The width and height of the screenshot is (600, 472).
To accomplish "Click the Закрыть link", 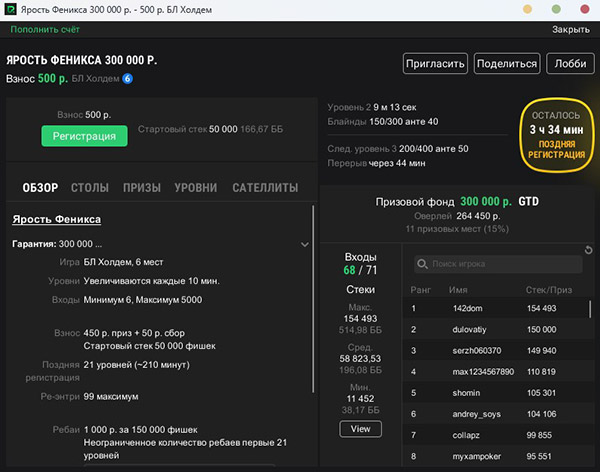I will (x=571, y=29).
